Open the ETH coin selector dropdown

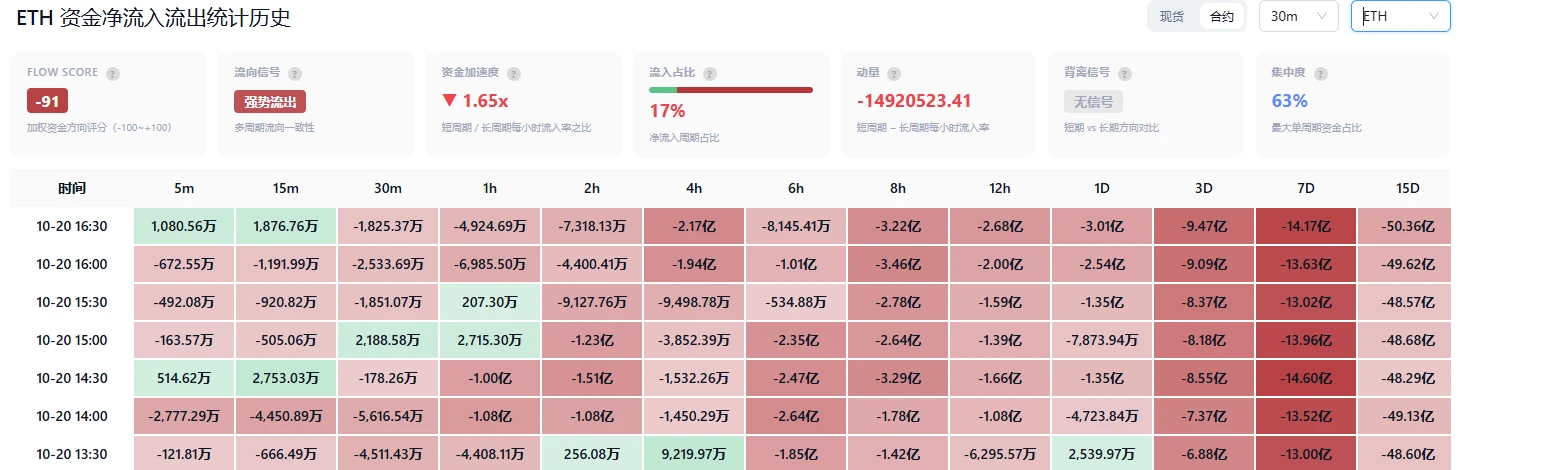[x=1401, y=16]
